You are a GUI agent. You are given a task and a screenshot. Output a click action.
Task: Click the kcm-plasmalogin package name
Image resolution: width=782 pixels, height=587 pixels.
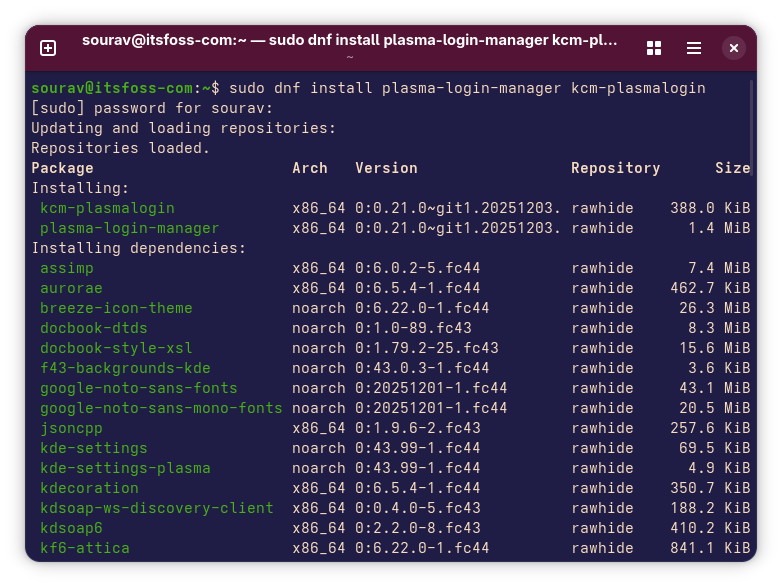107,208
